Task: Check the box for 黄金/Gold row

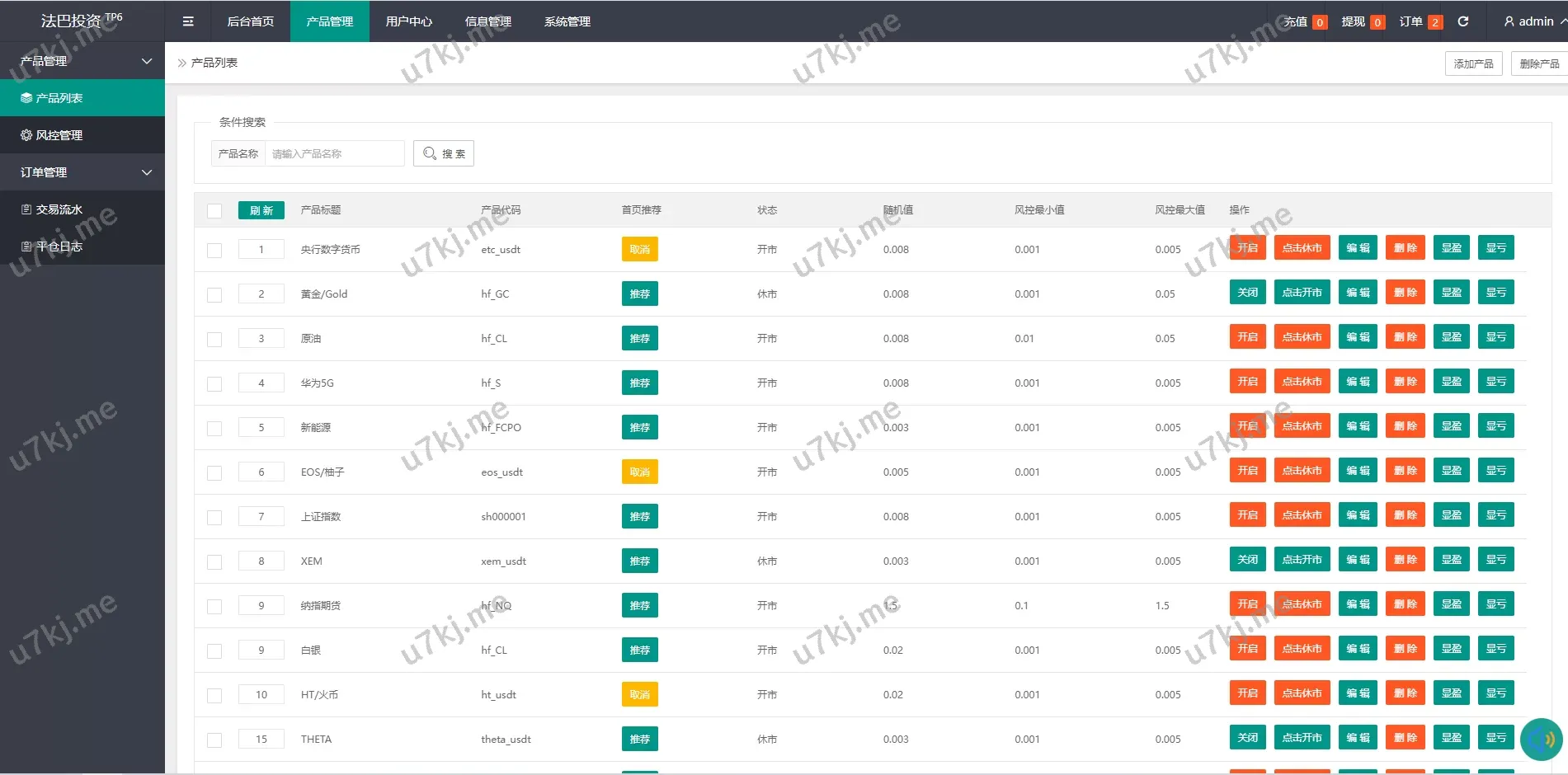Action: tap(214, 294)
